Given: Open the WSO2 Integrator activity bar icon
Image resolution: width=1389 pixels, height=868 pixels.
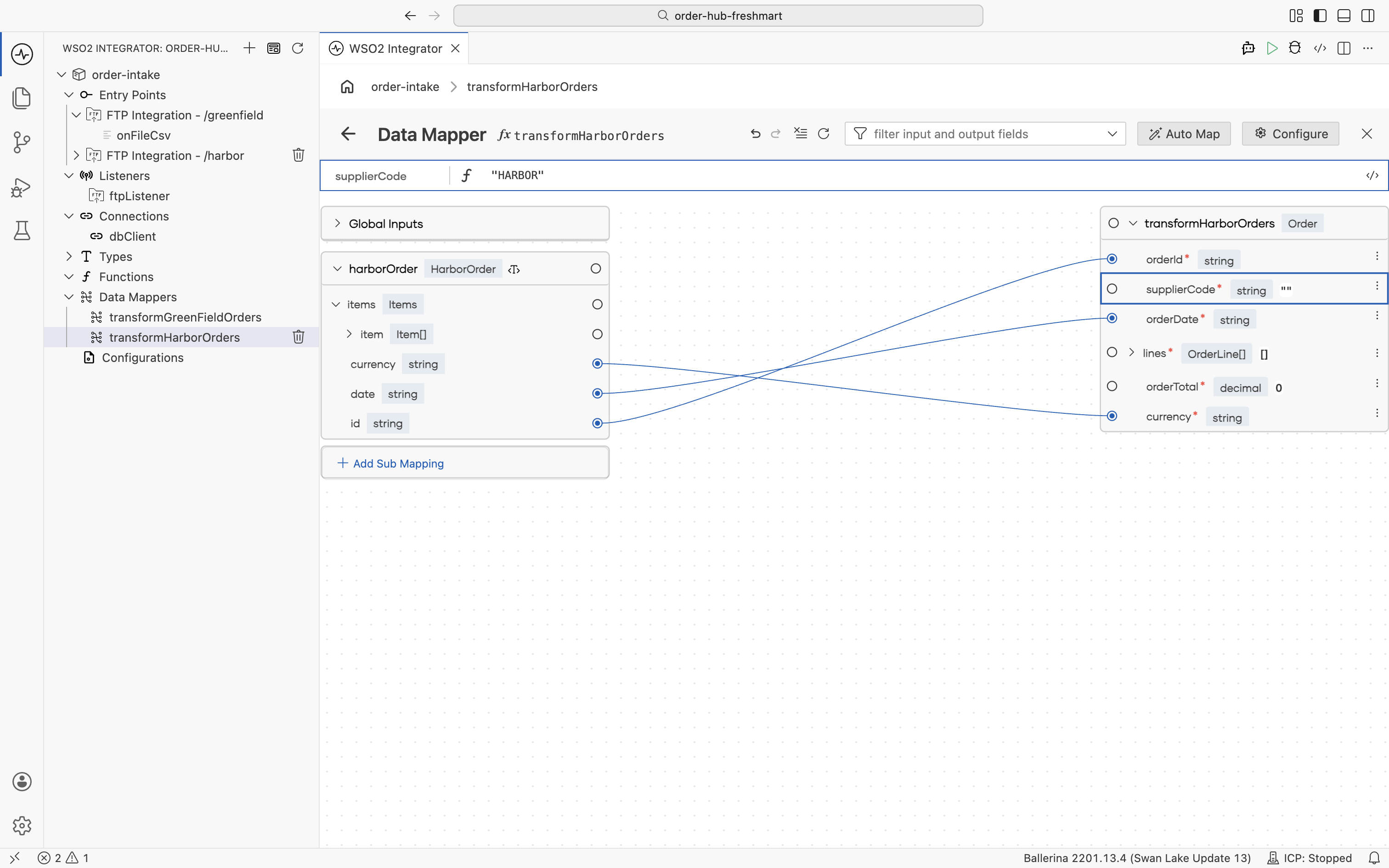Looking at the screenshot, I should pyautogui.click(x=22, y=54).
